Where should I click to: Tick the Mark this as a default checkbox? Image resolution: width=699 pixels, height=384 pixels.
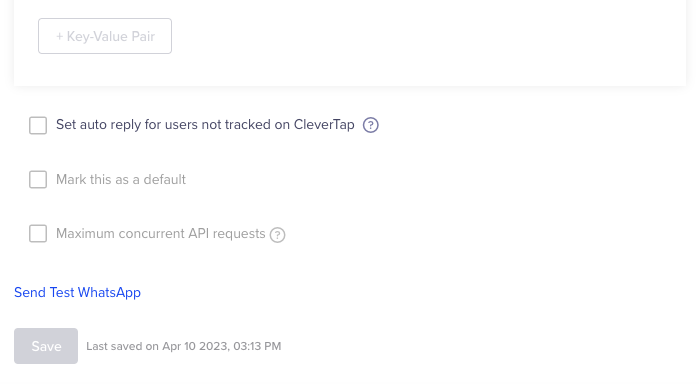(38, 179)
